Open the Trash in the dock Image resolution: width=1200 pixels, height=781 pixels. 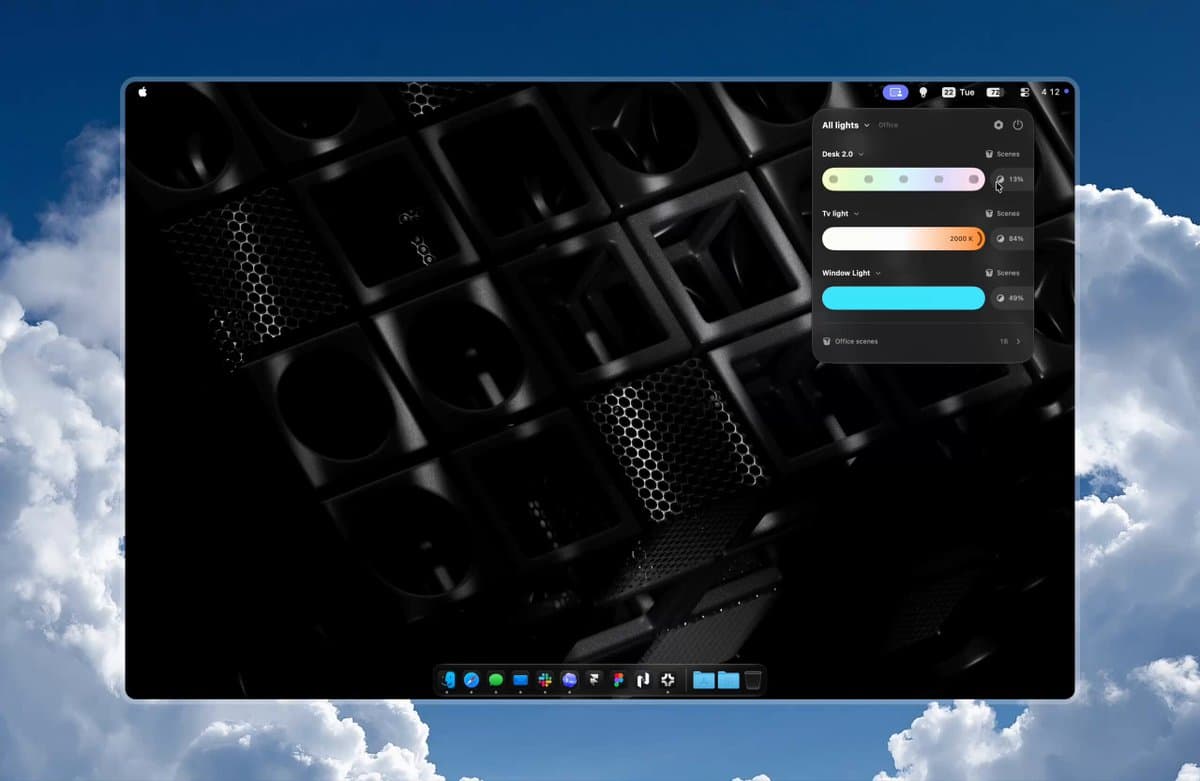pos(753,680)
